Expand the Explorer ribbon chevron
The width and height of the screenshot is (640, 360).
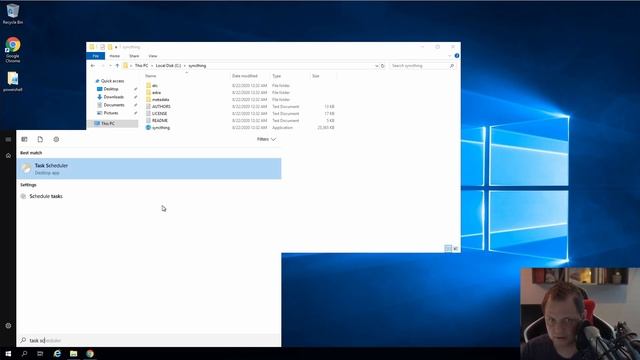point(450,56)
